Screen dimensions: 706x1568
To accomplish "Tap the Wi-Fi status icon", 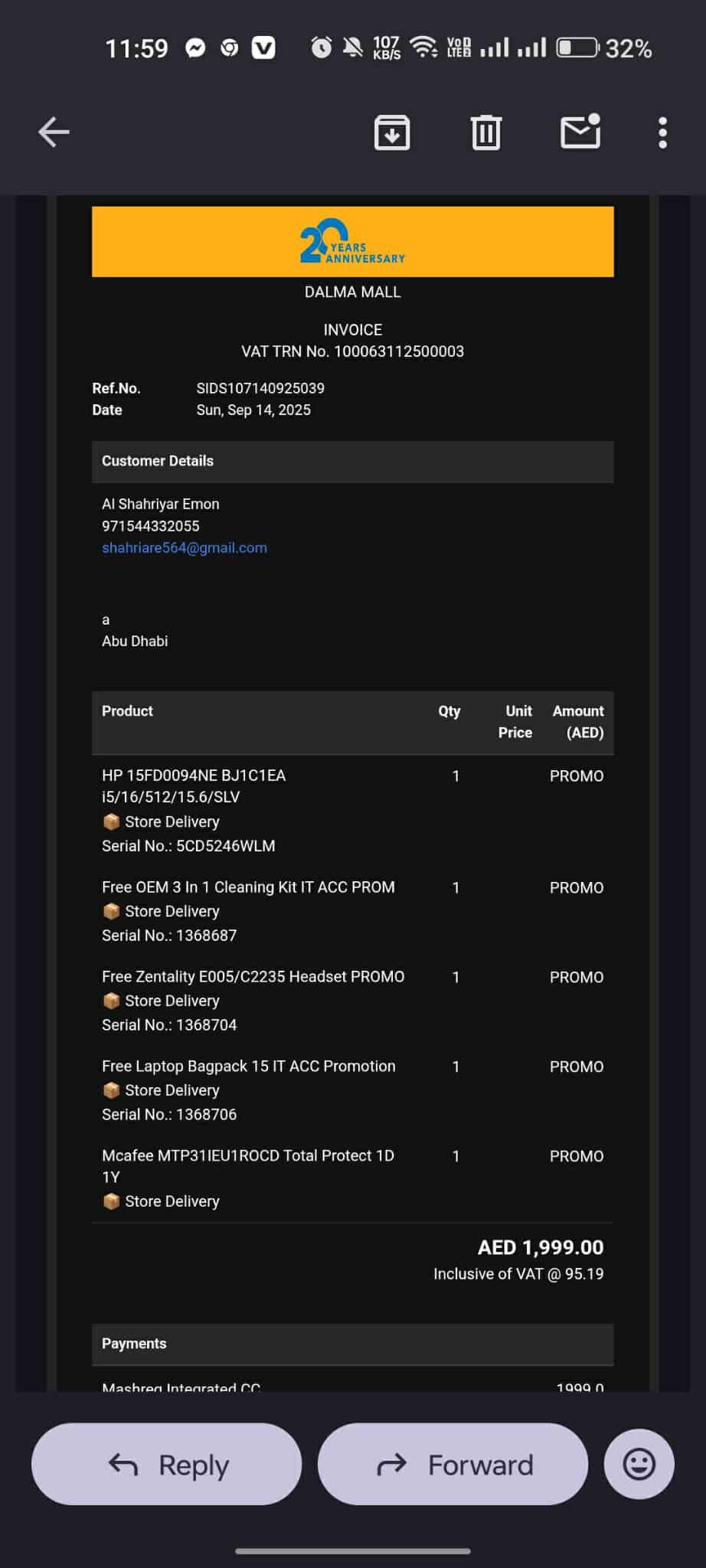I will tap(423, 47).
